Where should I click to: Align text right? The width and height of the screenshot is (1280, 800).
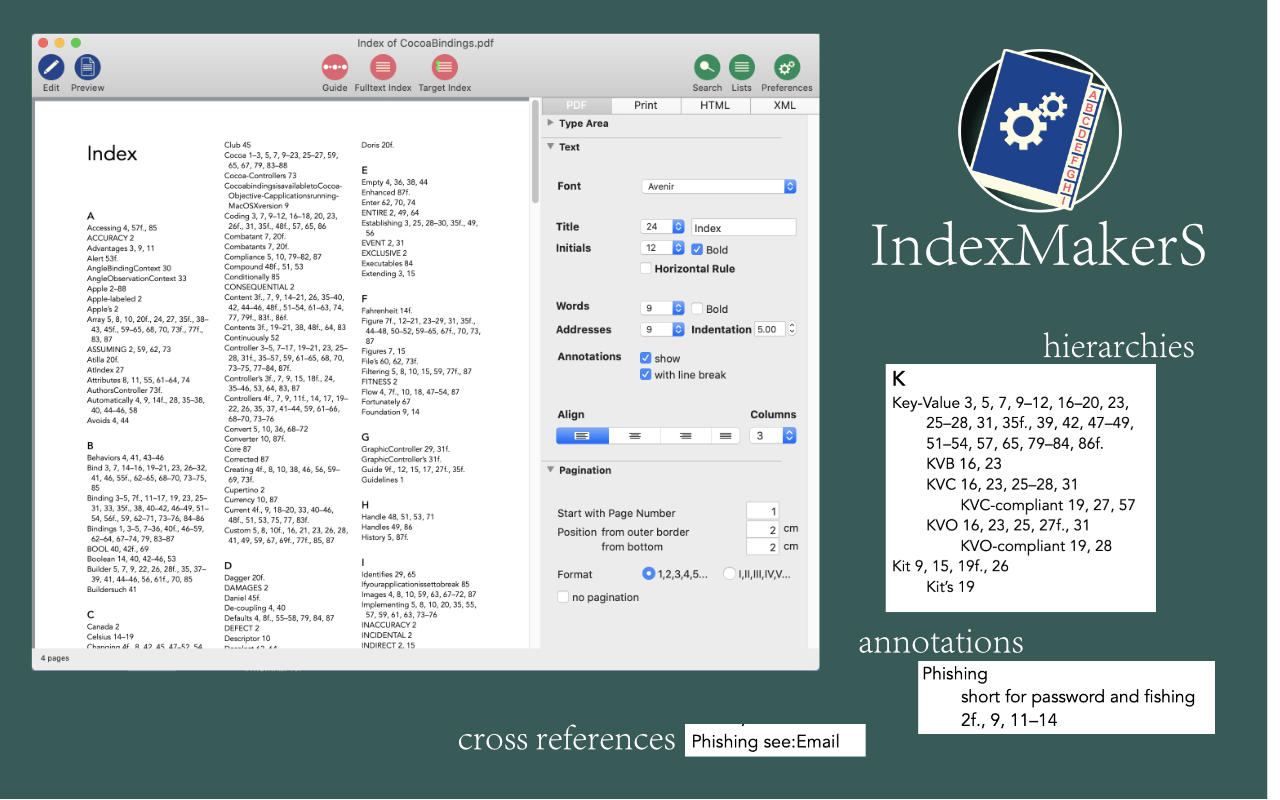686,435
